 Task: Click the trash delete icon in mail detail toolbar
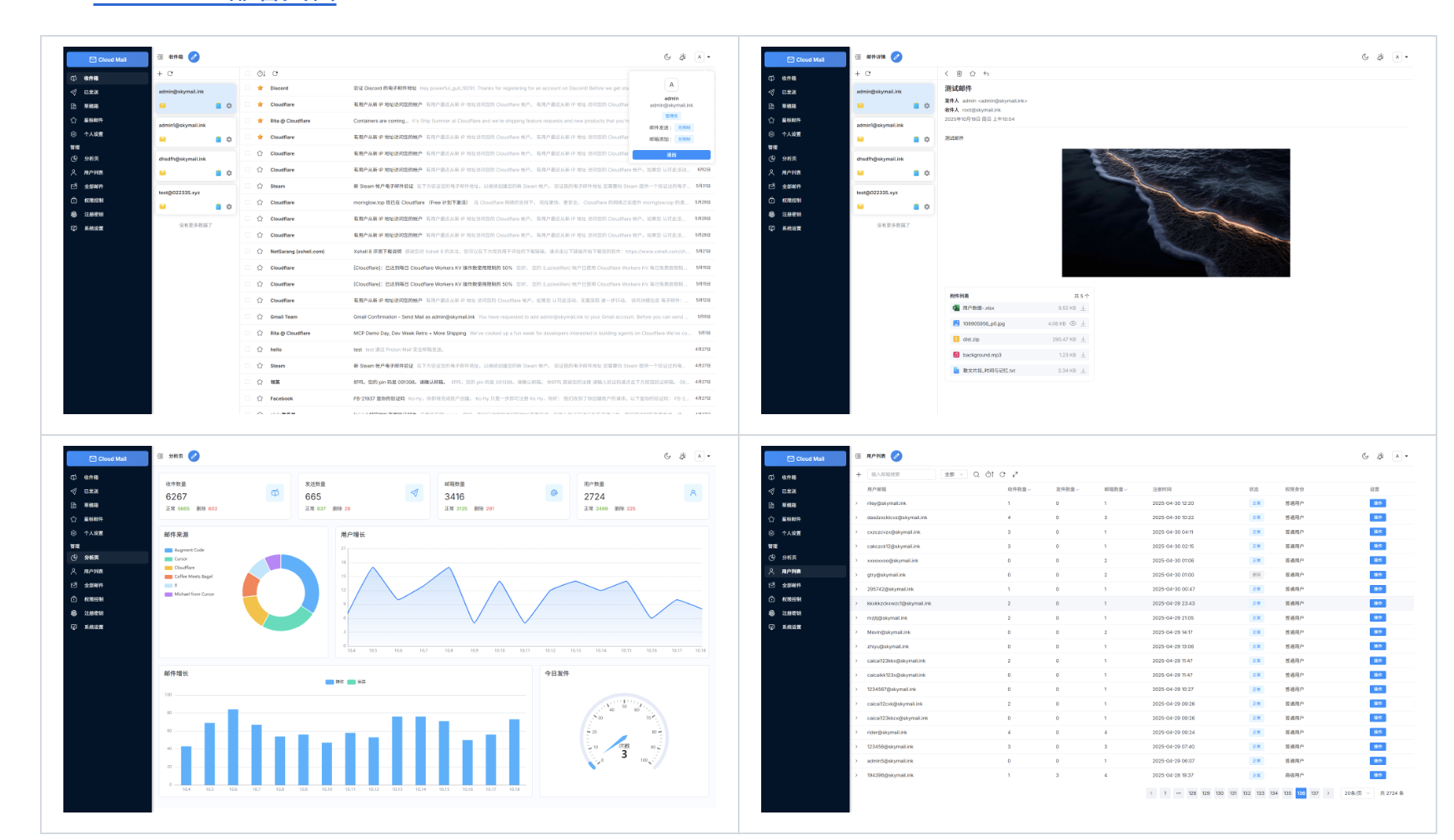tap(960, 73)
